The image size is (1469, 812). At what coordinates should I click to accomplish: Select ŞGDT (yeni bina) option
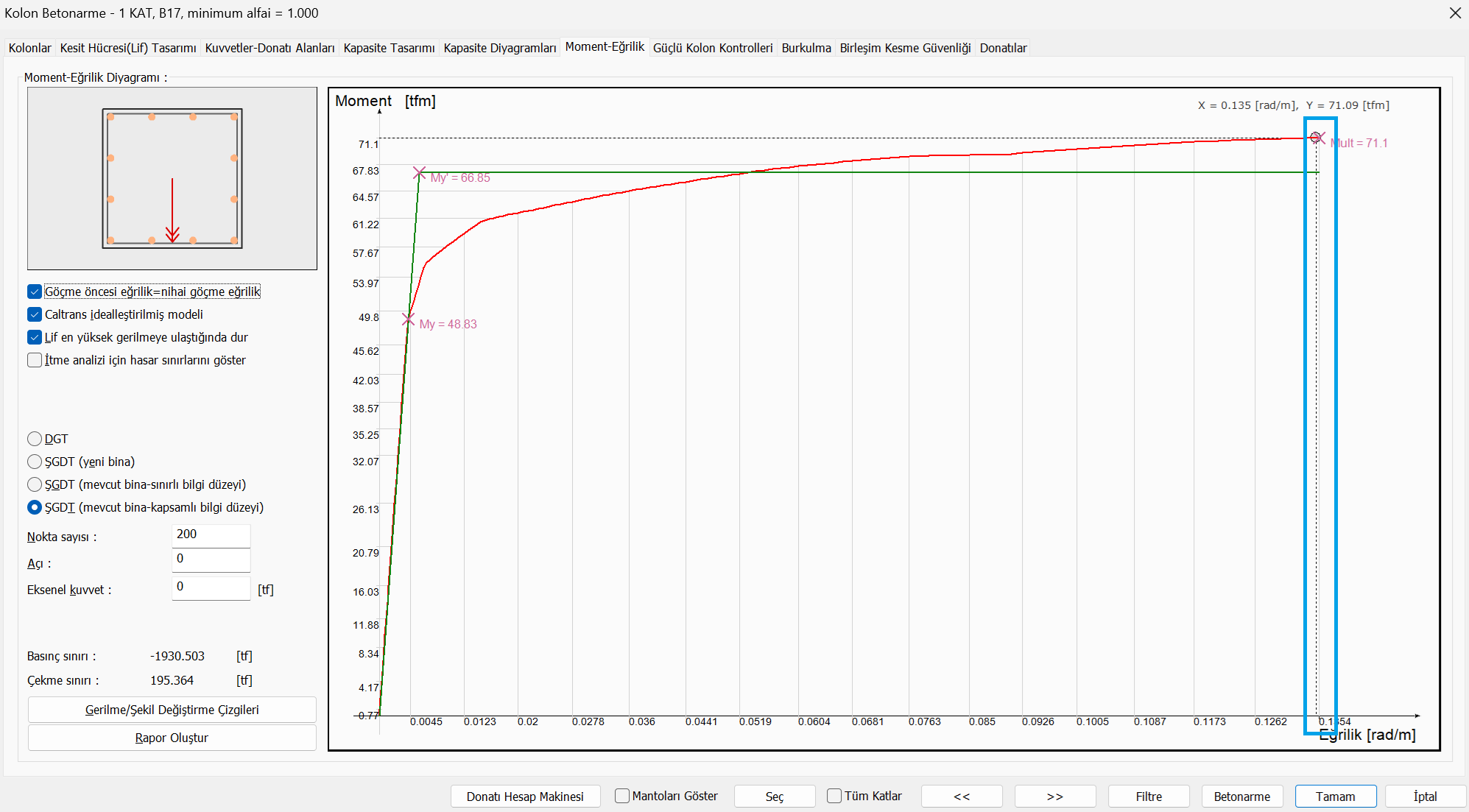coord(35,462)
